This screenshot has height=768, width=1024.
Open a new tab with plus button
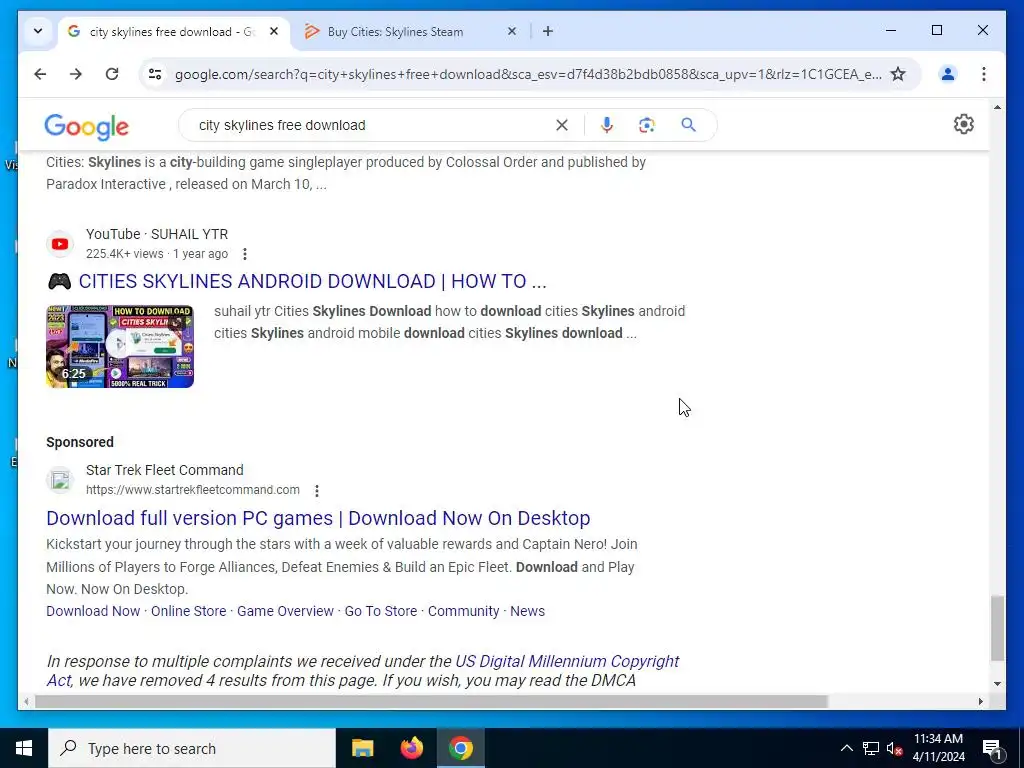pyautogui.click(x=548, y=31)
